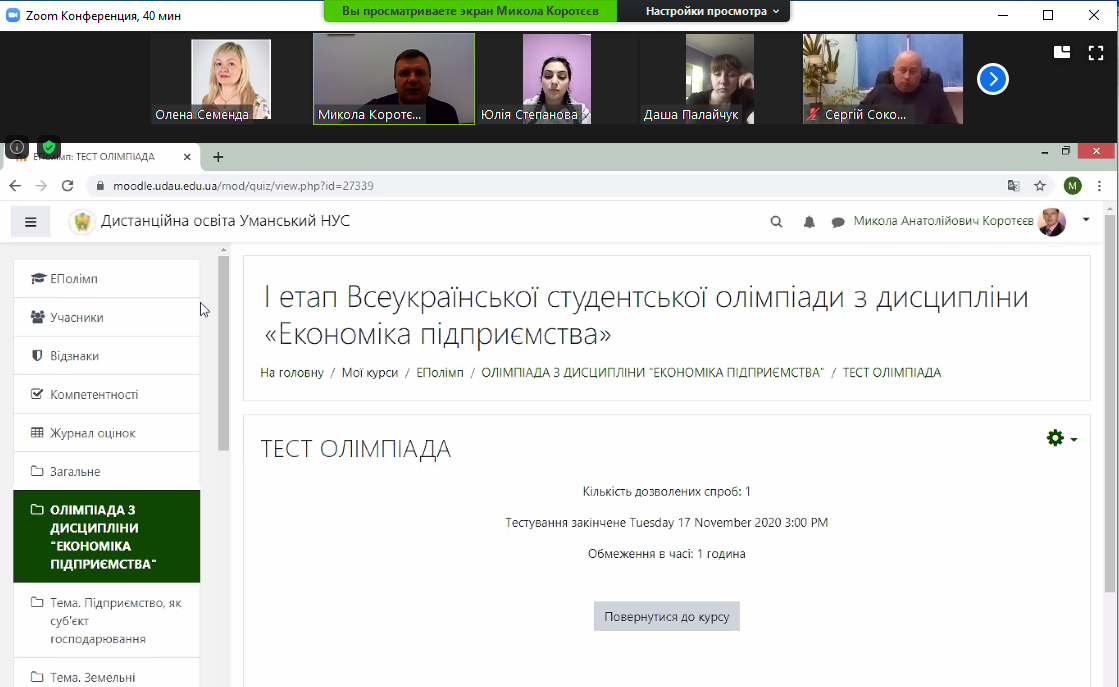Bookmark this page with the star

point(1040,185)
